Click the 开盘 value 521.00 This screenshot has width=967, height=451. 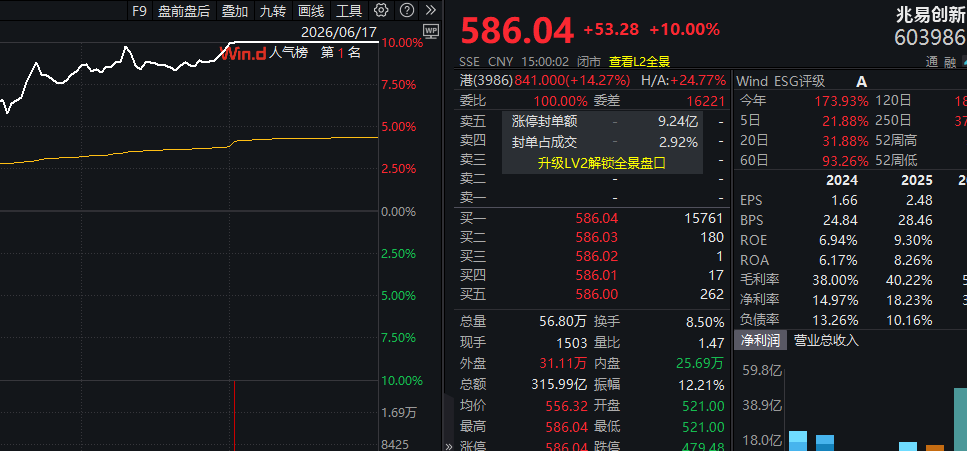pyautogui.click(x=704, y=406)
